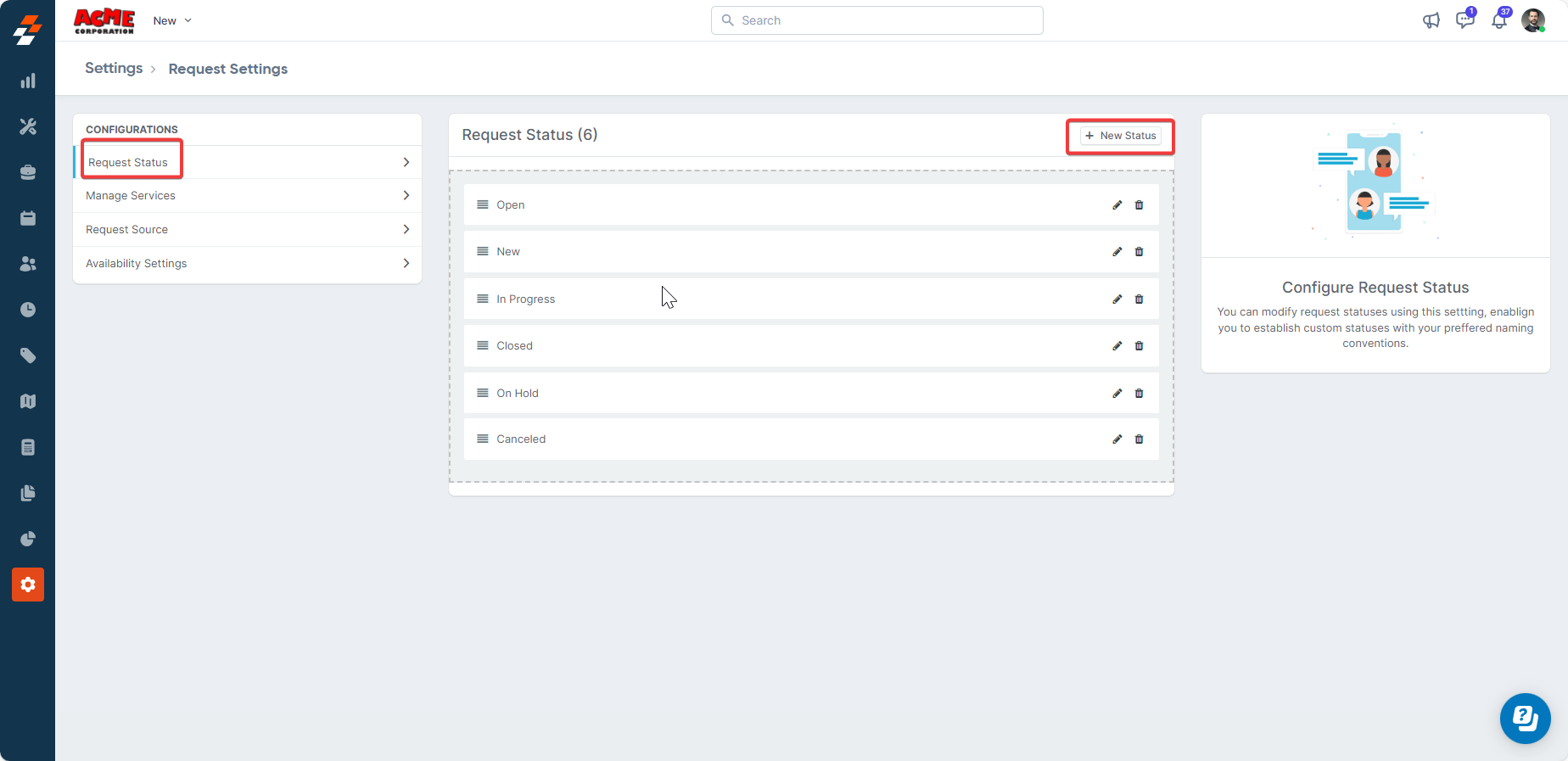
Task: Delete the Canceled status
Action: [x=1140, y=439]
